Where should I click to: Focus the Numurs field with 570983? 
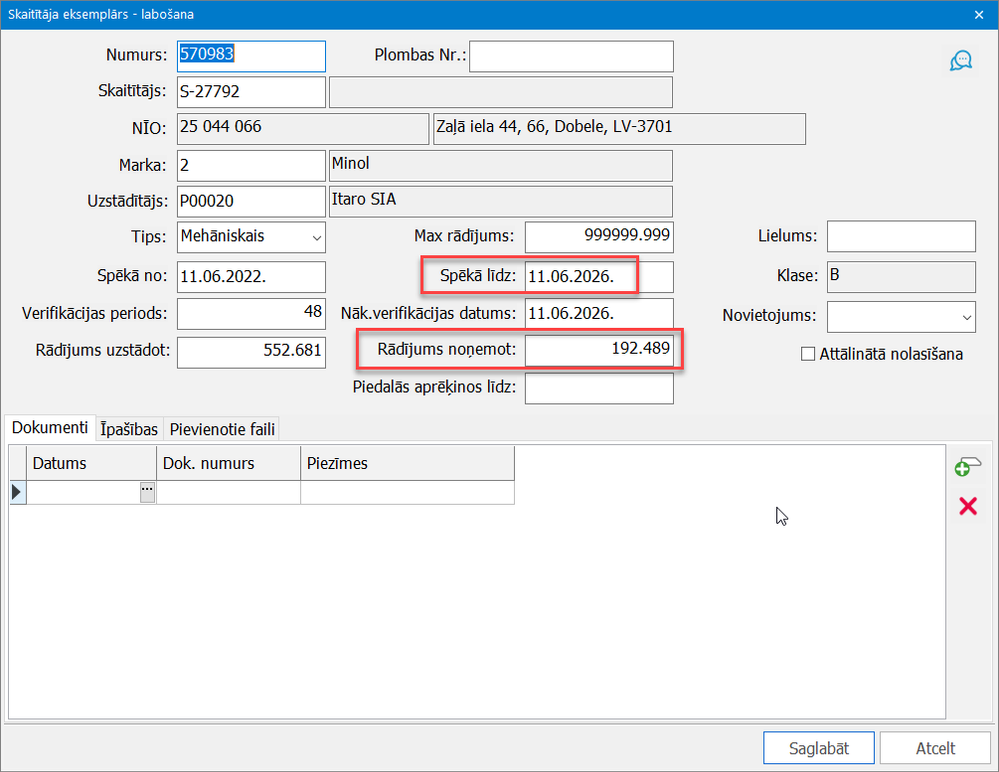point(251,56)
